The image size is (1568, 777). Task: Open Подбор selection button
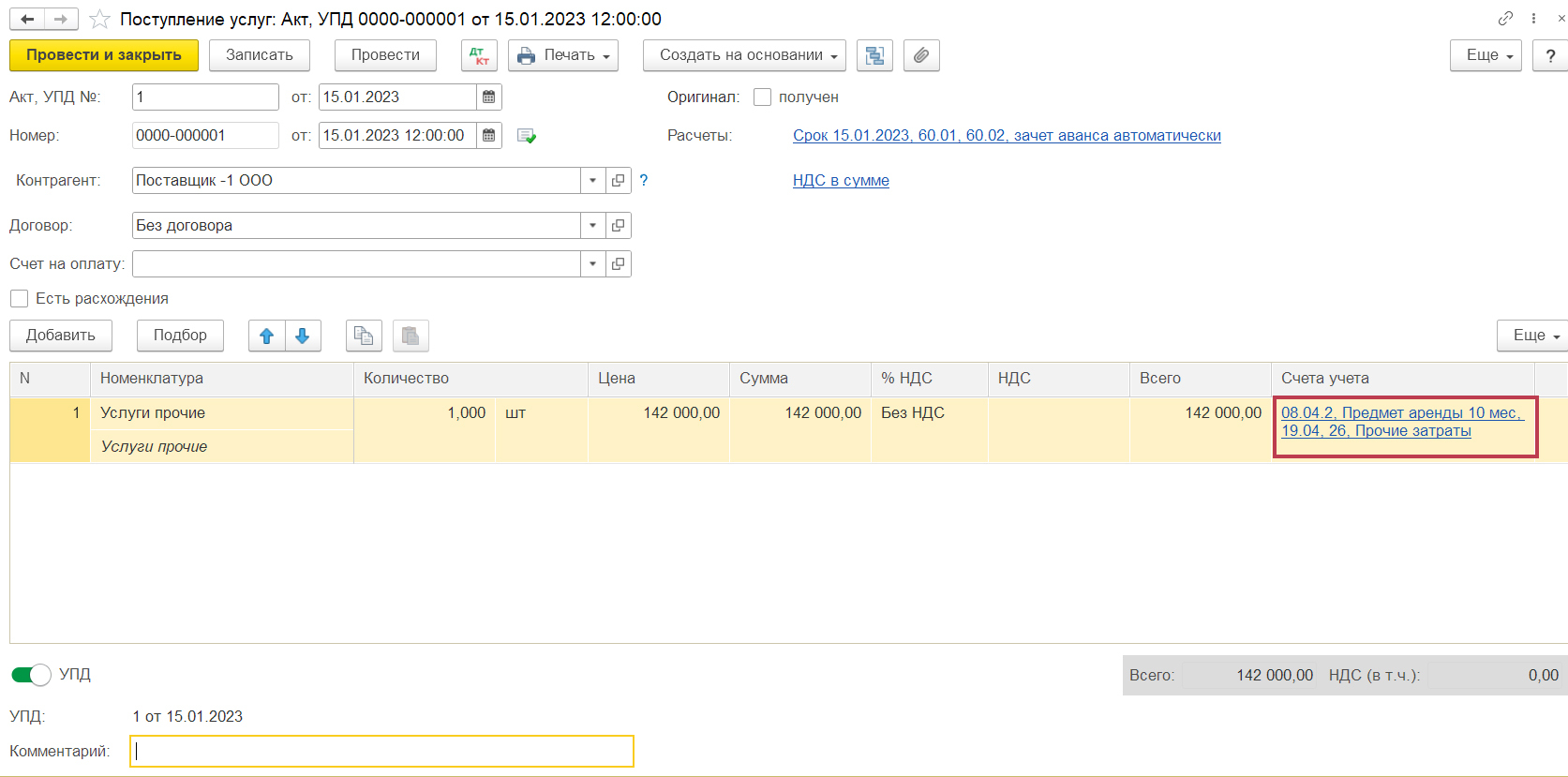click(180, 336)
